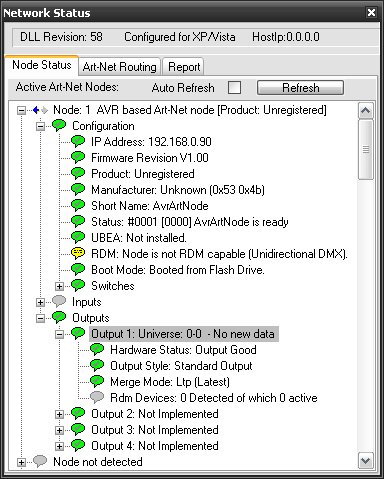Click the grey bubble icon beside Inputs
The width and height of the screenshot is (384, 479).
tap(59, 302)
